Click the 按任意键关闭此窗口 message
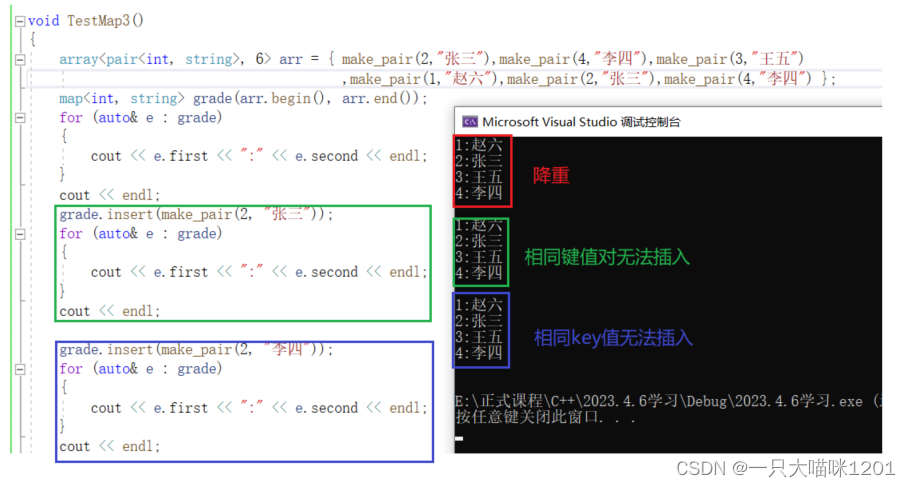This screenshot has width=911, height=487. pos(530,417)
